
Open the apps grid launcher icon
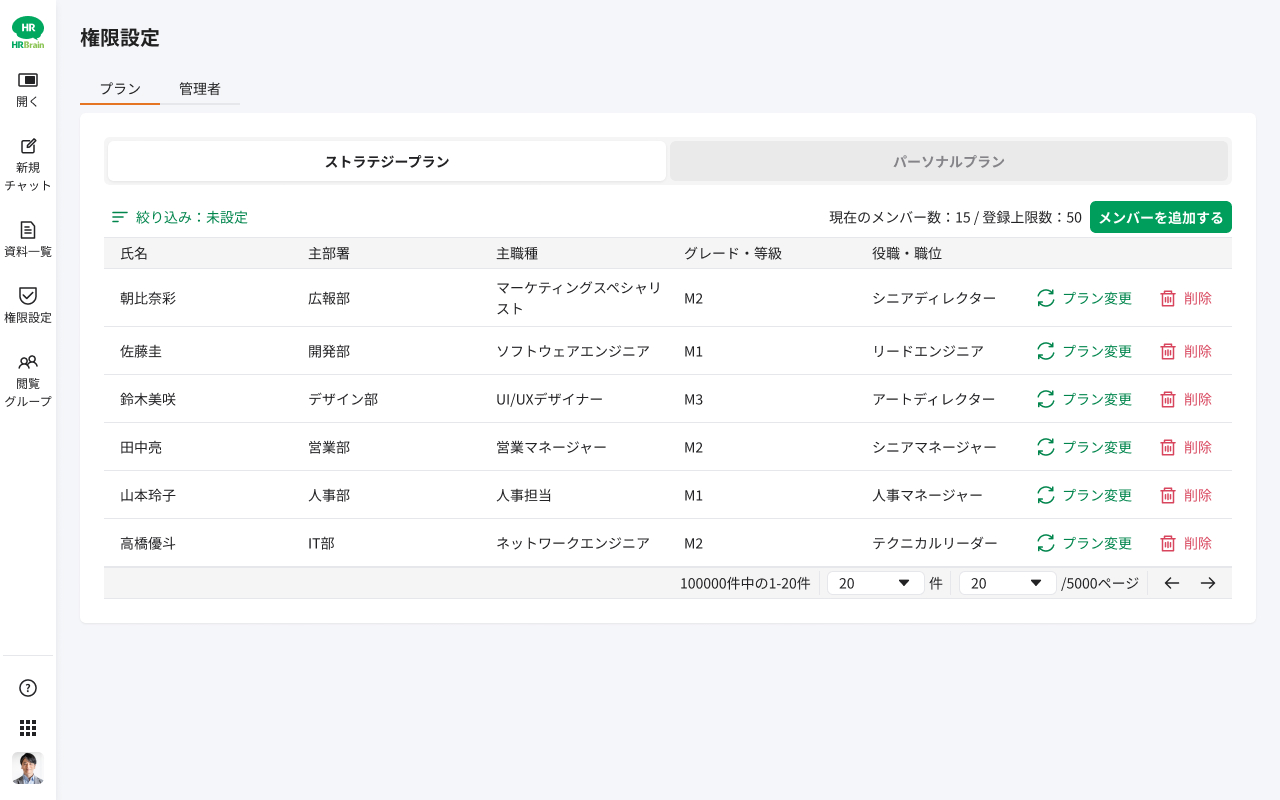click(28, 728)
